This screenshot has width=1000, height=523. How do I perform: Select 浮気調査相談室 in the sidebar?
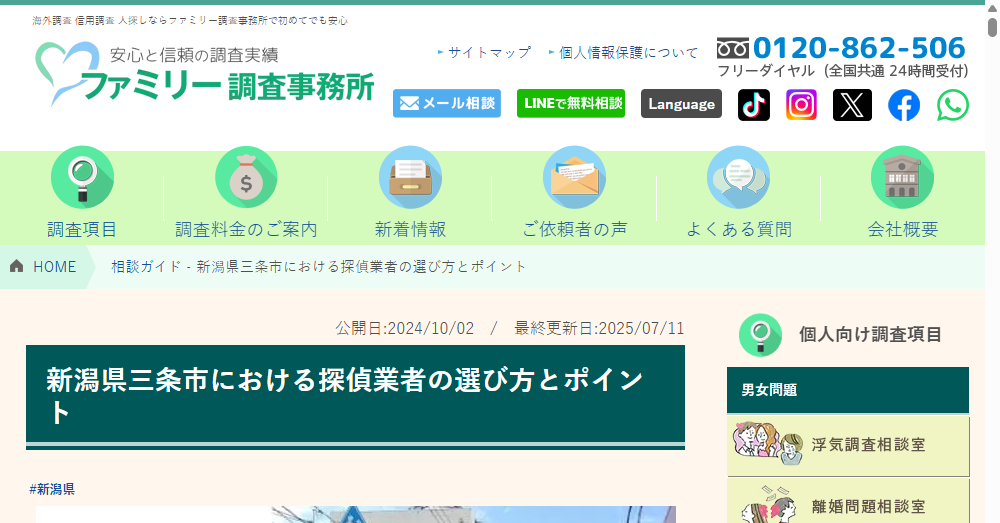click(x=848, y=445)
